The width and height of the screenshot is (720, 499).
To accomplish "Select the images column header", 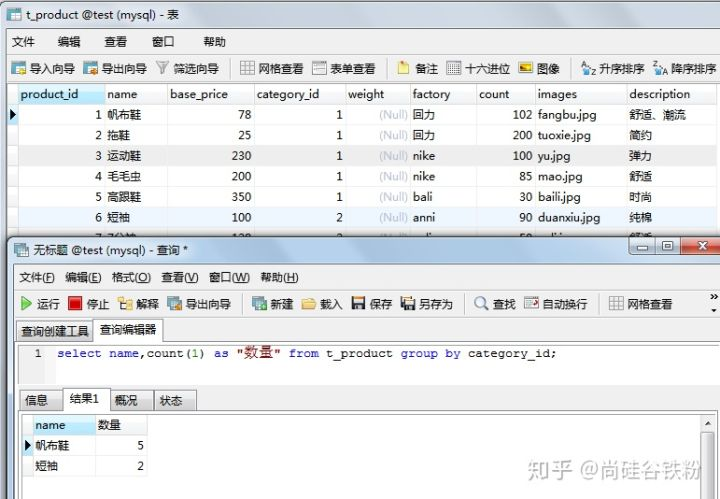I will pyautogui.click(x=581, y=94).
